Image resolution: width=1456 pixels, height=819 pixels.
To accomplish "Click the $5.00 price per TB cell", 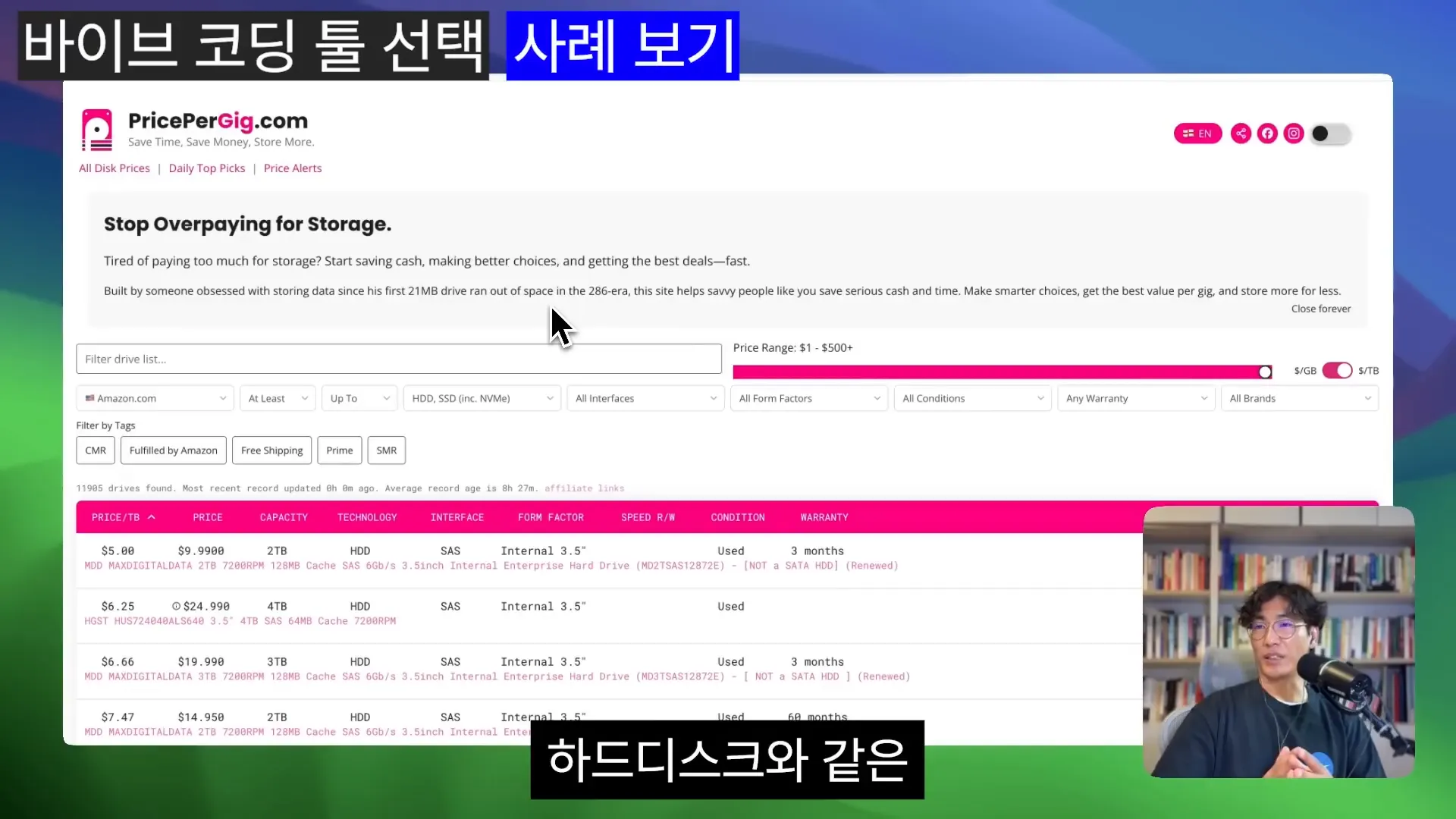I will [118, 551].
